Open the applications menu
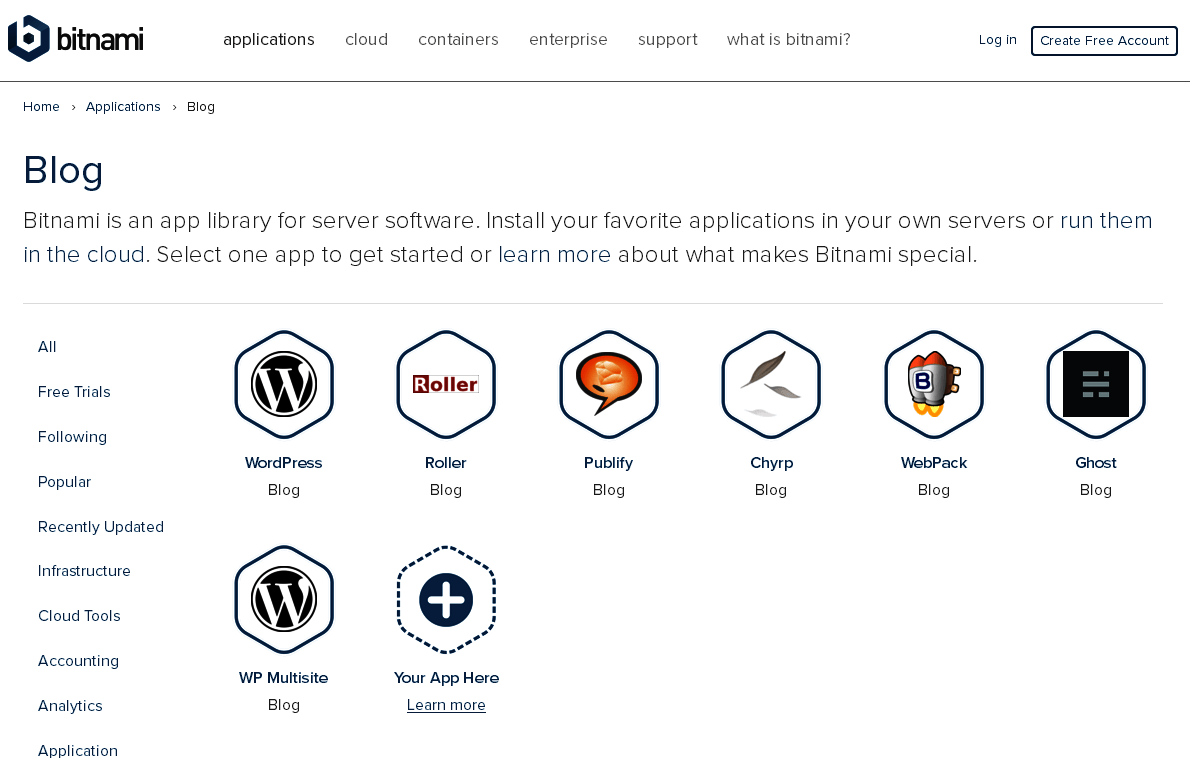The image size is (1190, 758). [x=269, y=40]
